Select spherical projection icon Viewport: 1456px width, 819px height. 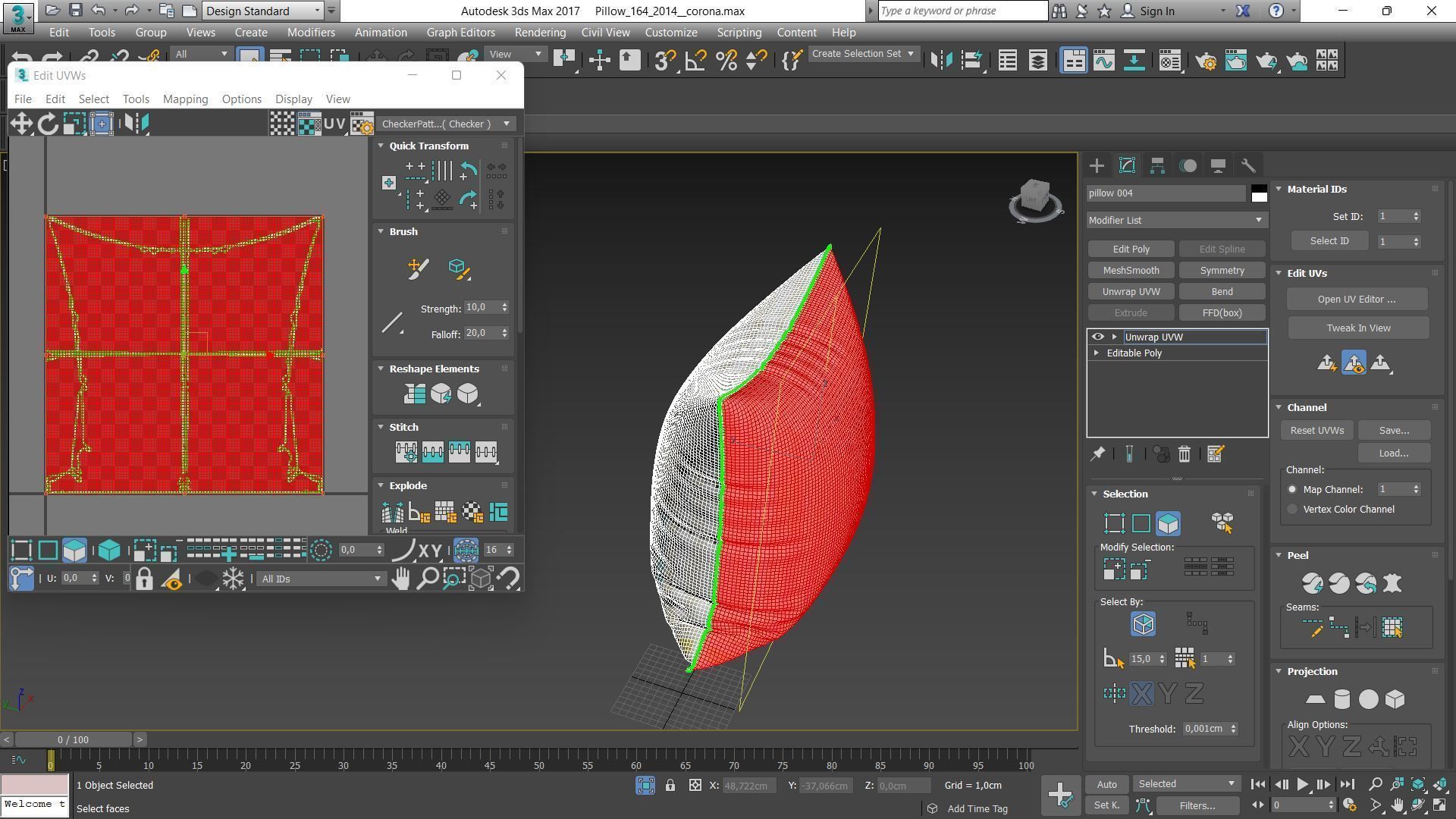1368,699
